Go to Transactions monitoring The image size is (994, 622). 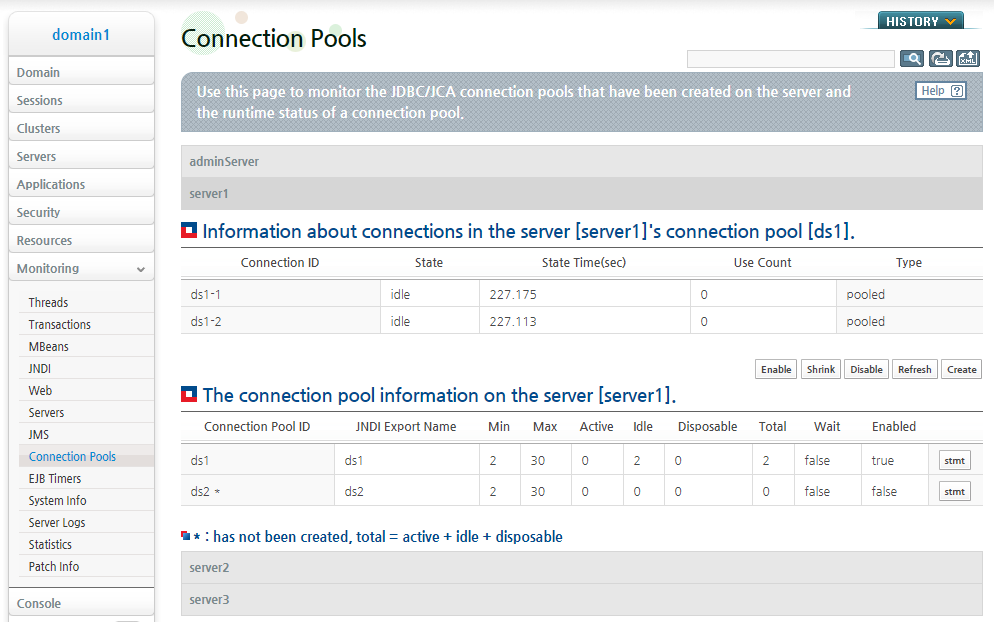pyautogui.click(x=60, y=325)
